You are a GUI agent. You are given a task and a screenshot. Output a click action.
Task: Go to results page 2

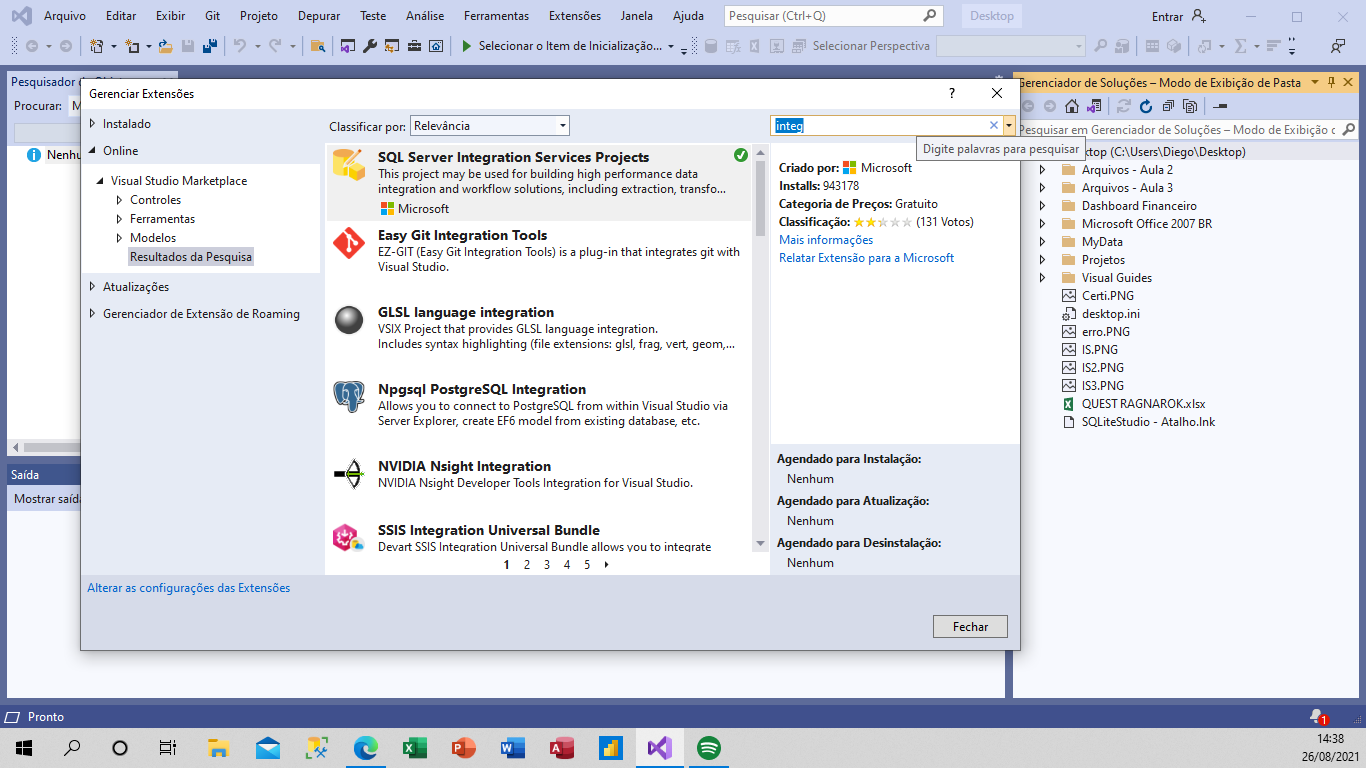click(527, 565)
